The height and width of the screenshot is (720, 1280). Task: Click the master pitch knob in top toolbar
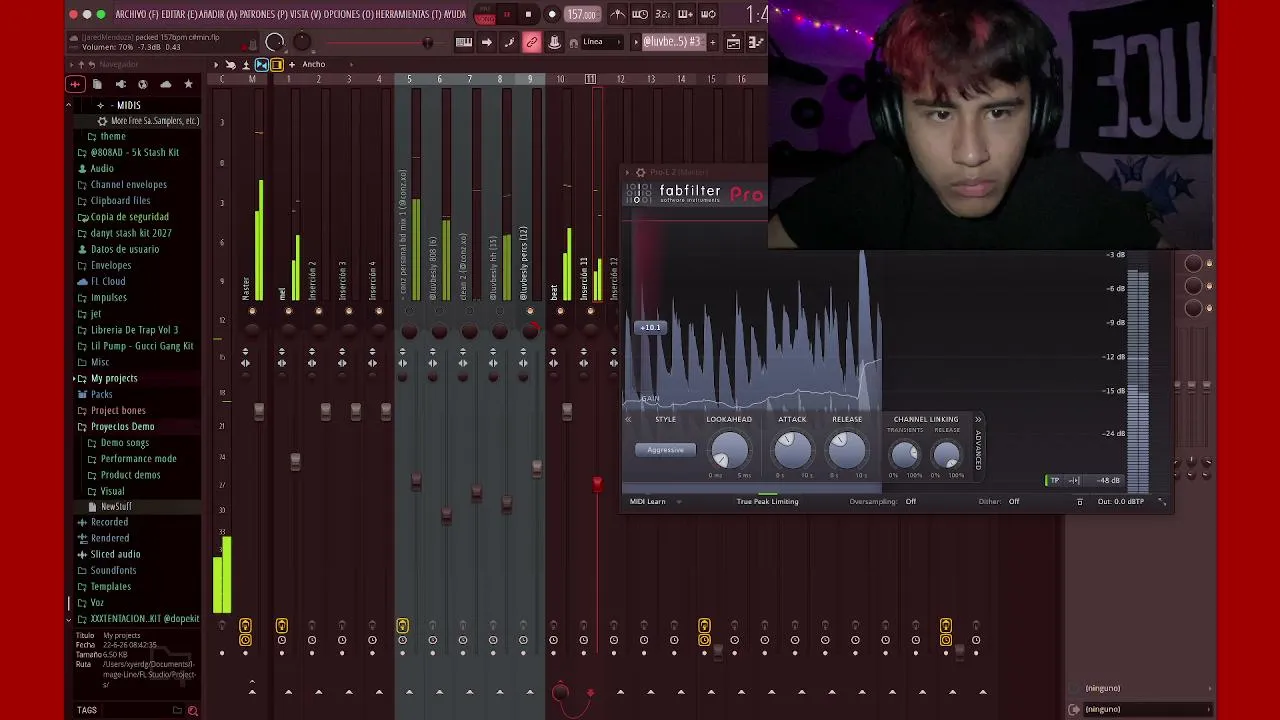click(x=301, y=42)
